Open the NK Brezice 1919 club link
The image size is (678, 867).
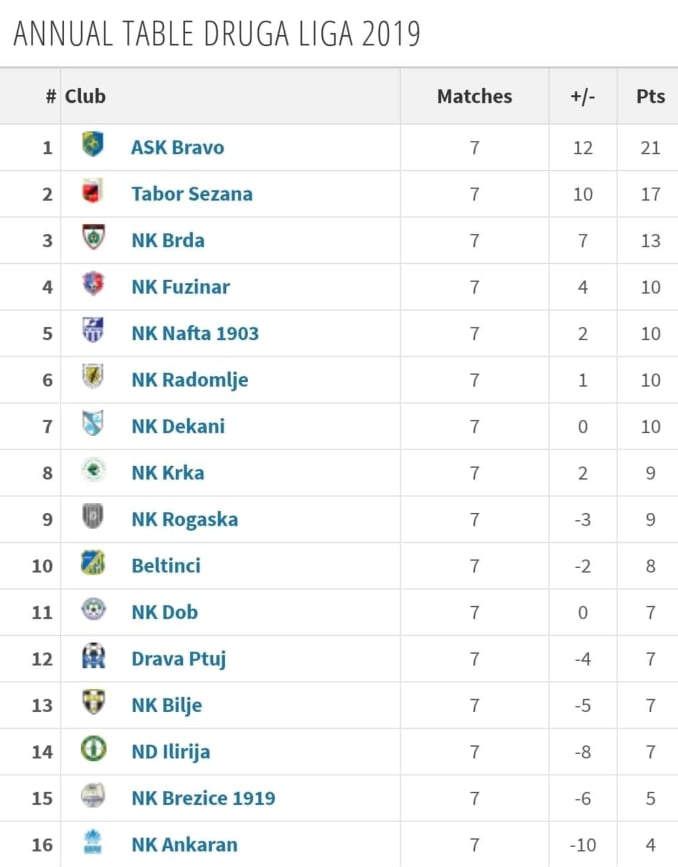203,798
